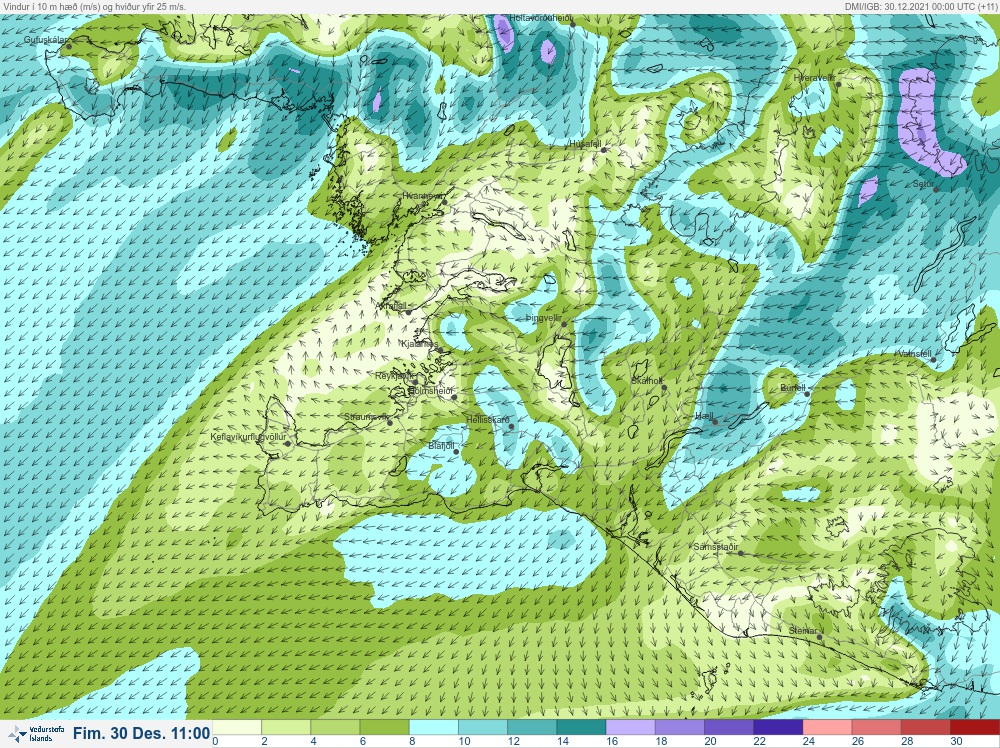Select the light green 2–4 m/s legend swatch
The width and height of the screenshot is (1000, 748).
pos(286,728)
